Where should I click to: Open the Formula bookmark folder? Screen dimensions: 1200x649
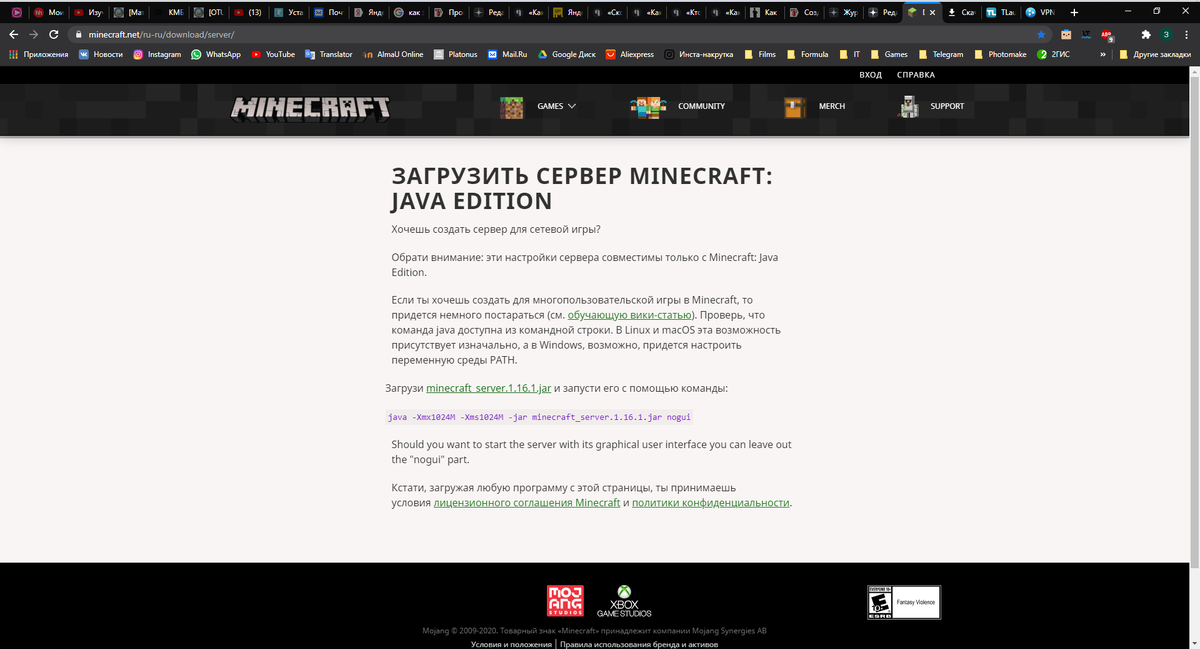807,54
